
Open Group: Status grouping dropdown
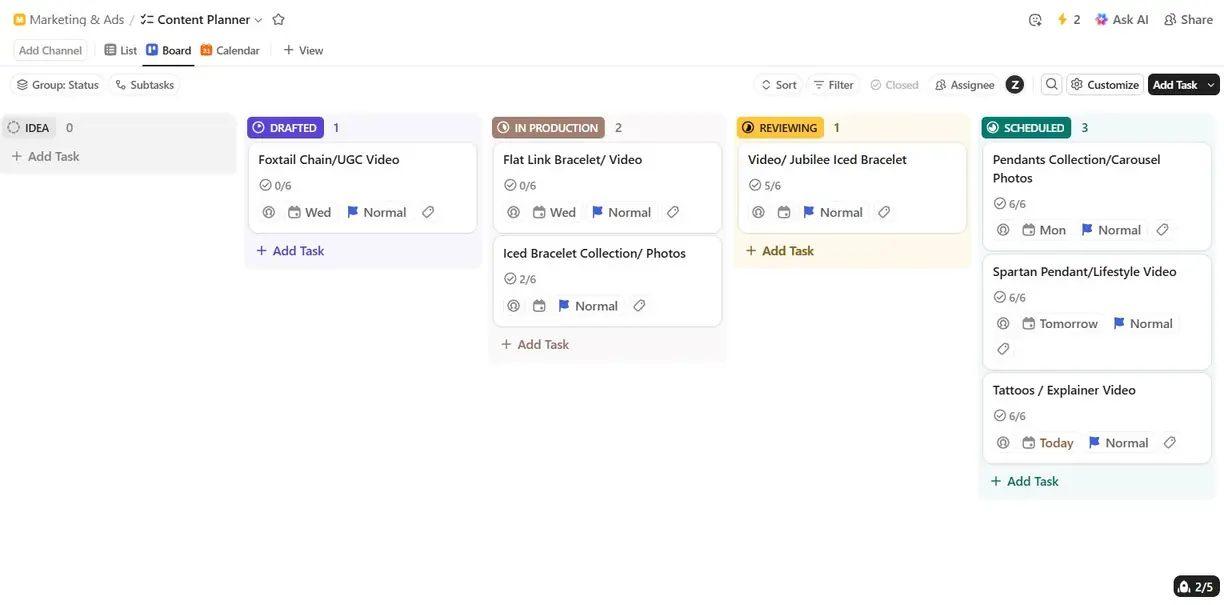click(56, 85)
